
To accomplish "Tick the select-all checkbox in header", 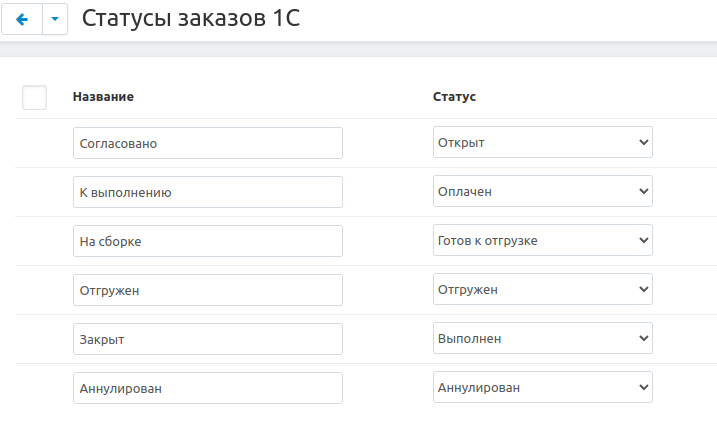I will tap(34, 97).
